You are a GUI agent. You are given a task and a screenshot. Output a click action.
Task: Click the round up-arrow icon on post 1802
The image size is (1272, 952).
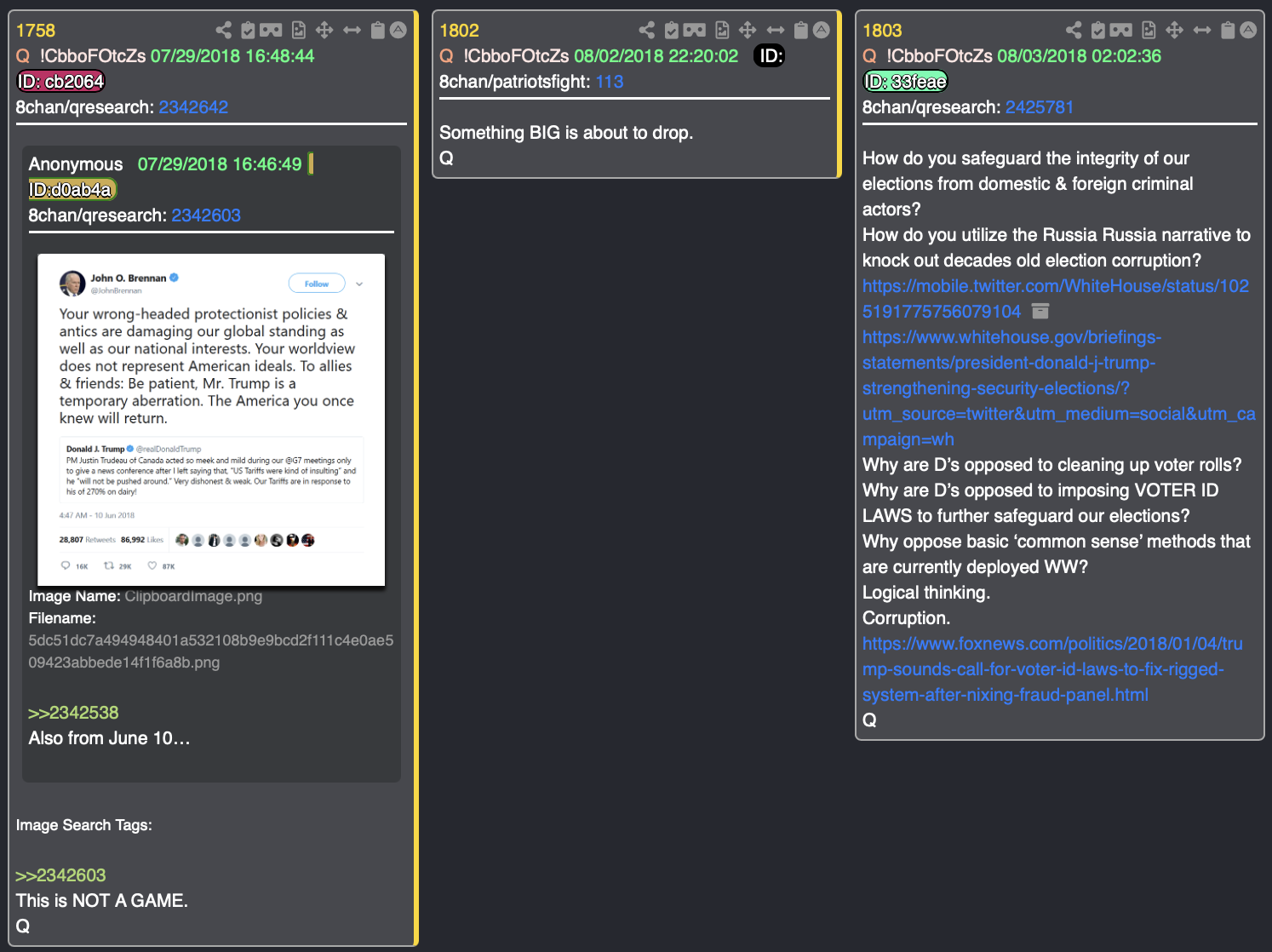822,31
